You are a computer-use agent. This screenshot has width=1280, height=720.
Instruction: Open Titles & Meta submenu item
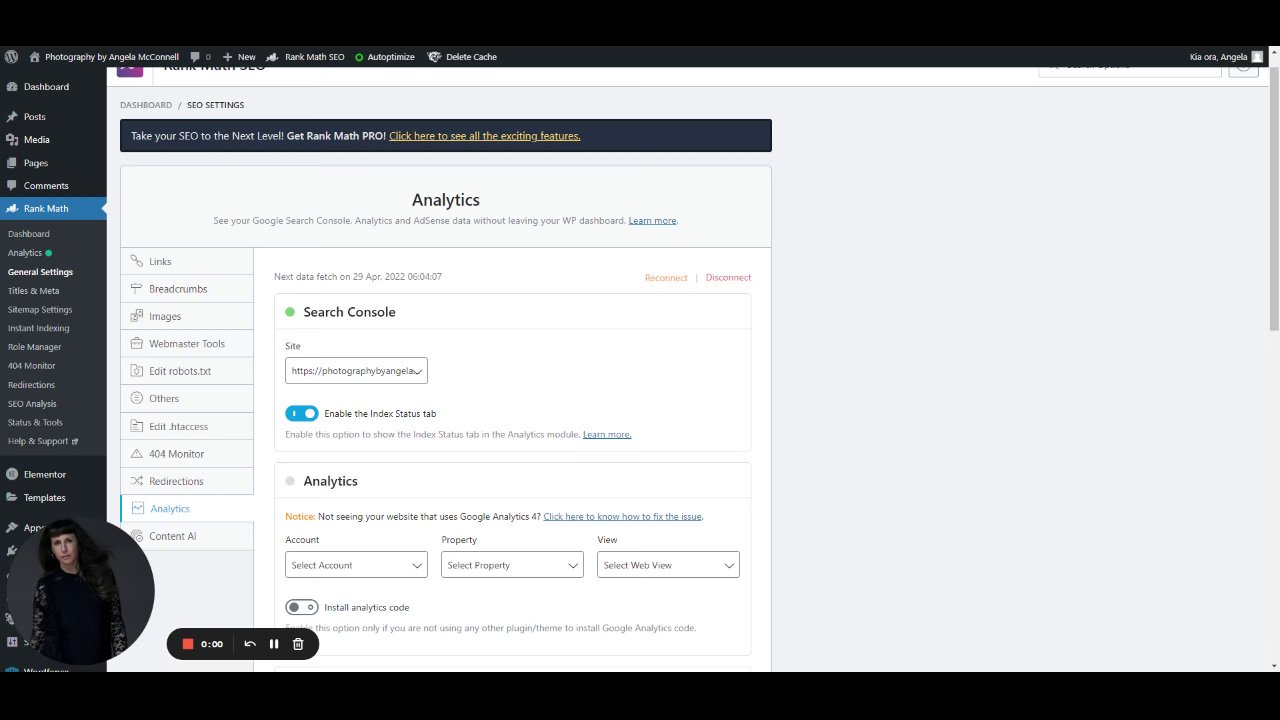click(x=34, y=291)
